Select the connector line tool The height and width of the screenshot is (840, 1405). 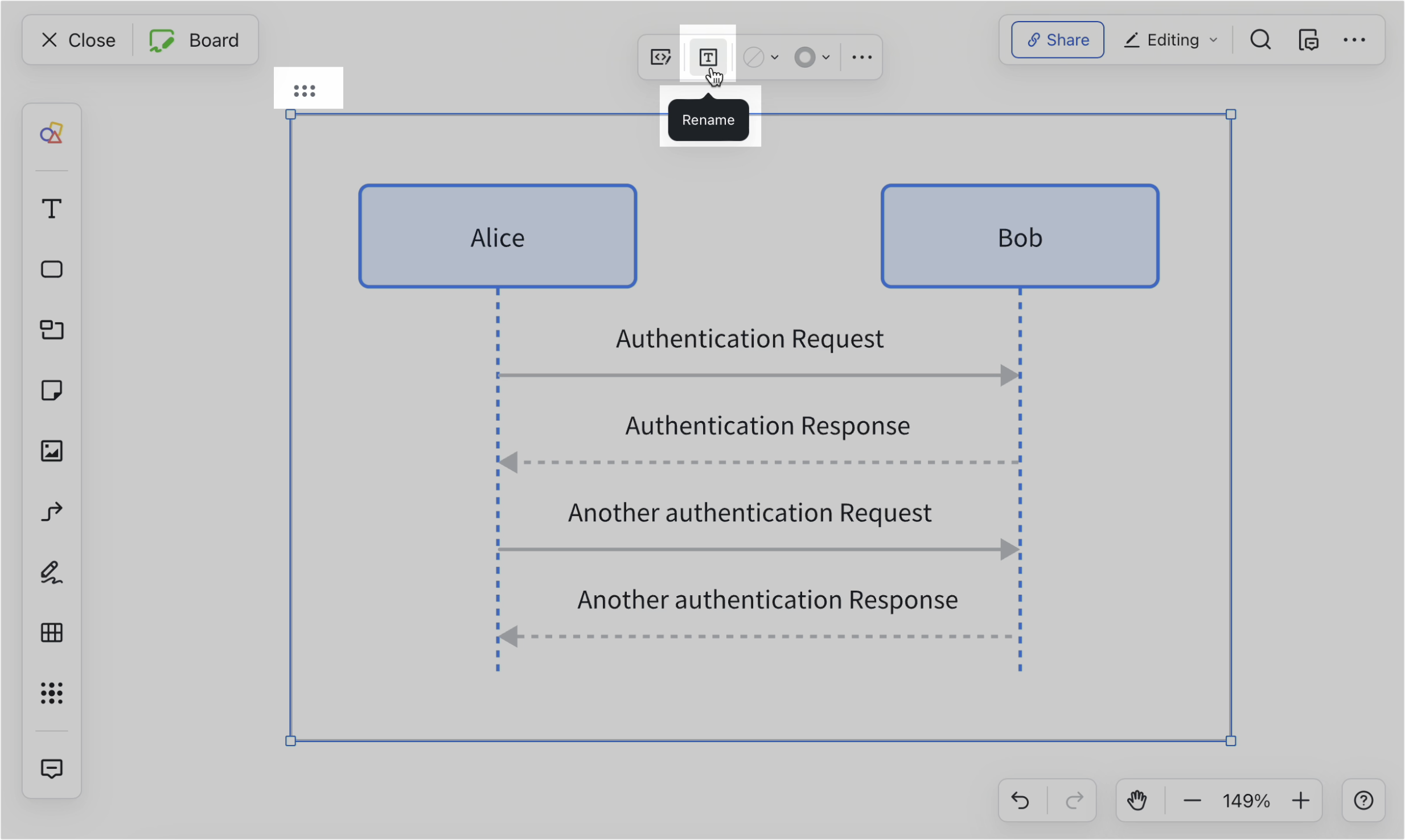coord(51,512)
